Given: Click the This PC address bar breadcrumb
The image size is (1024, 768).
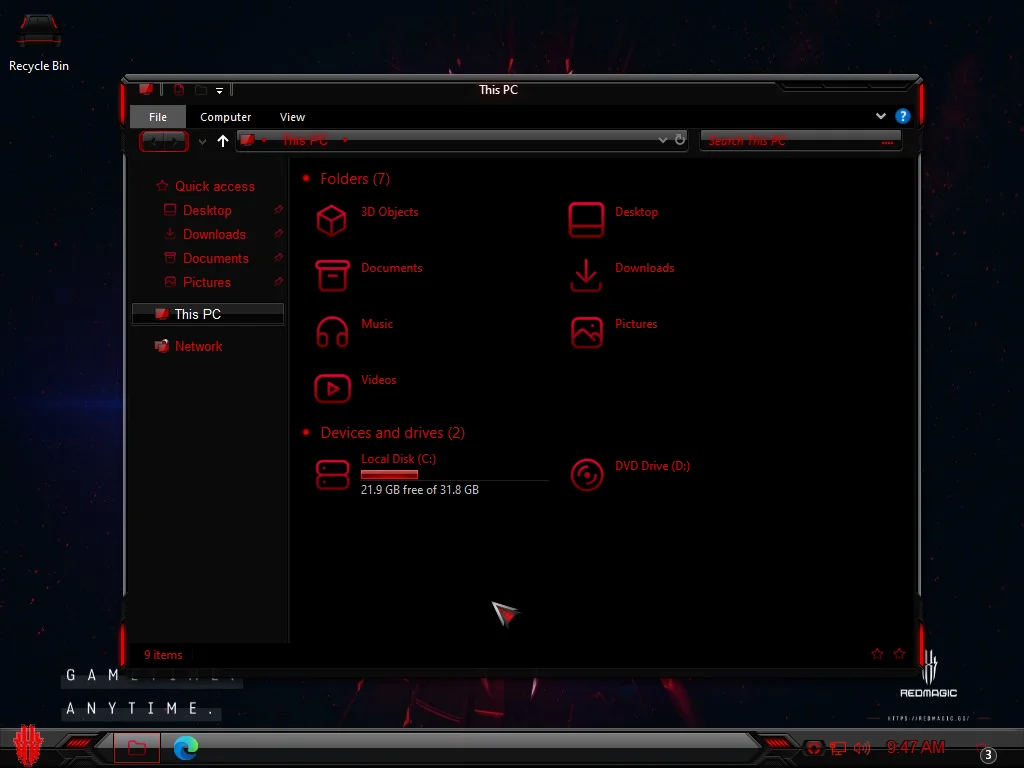Looking at the screenshot, I should [305, 140].
